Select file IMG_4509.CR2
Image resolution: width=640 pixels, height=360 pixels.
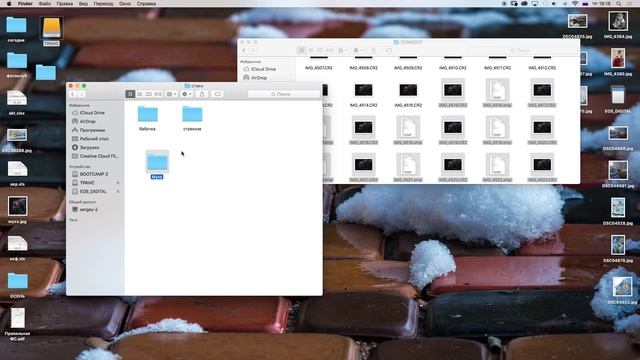408,68
